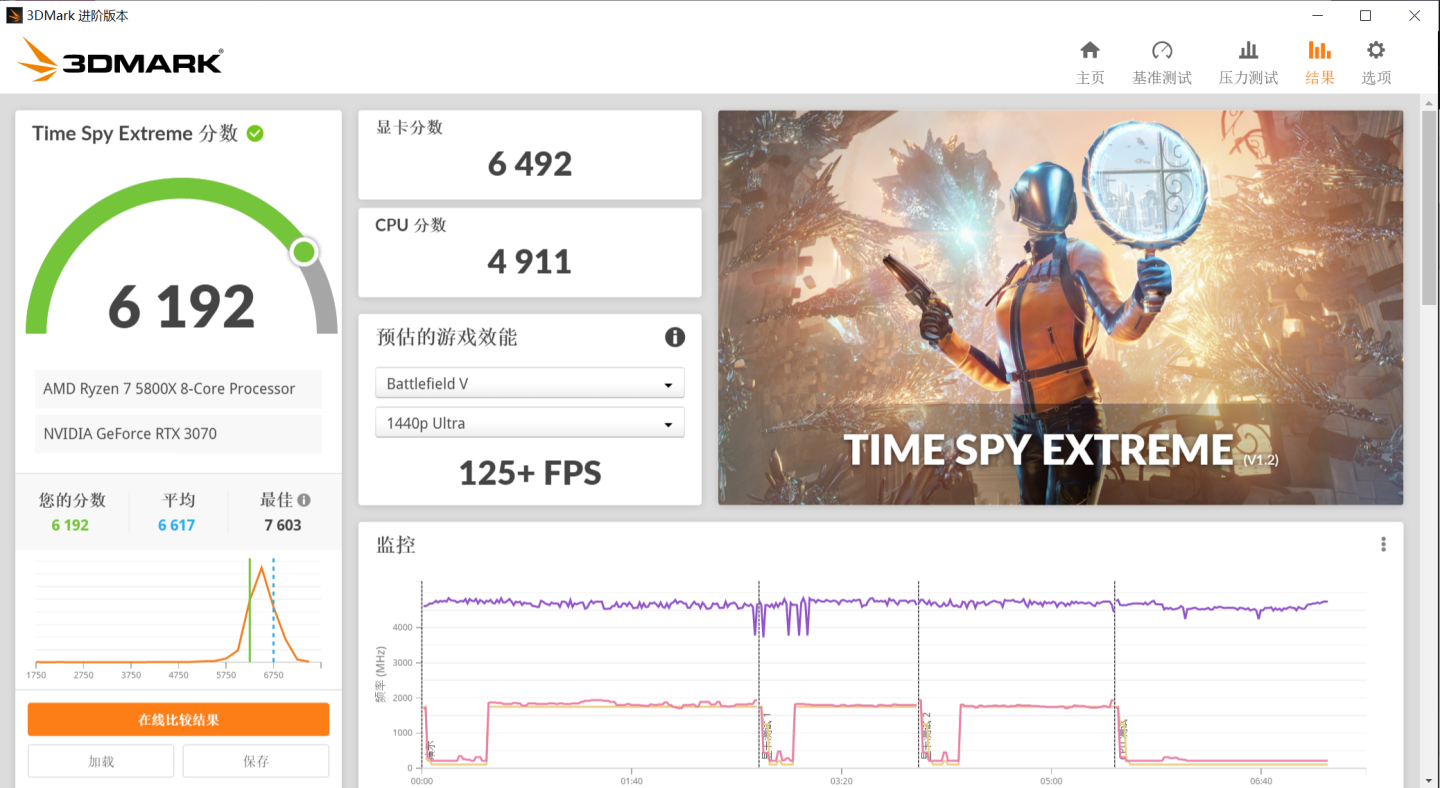The width and height of the screenshot is (1440, 788).
Task: Click average score 6 617
Action: pyautogui.click(x=176, y=525)
